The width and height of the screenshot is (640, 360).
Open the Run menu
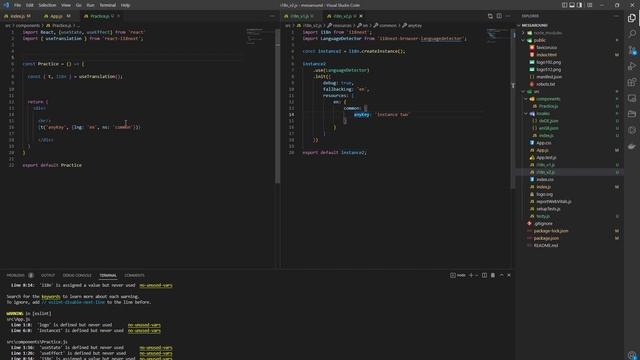91,5
